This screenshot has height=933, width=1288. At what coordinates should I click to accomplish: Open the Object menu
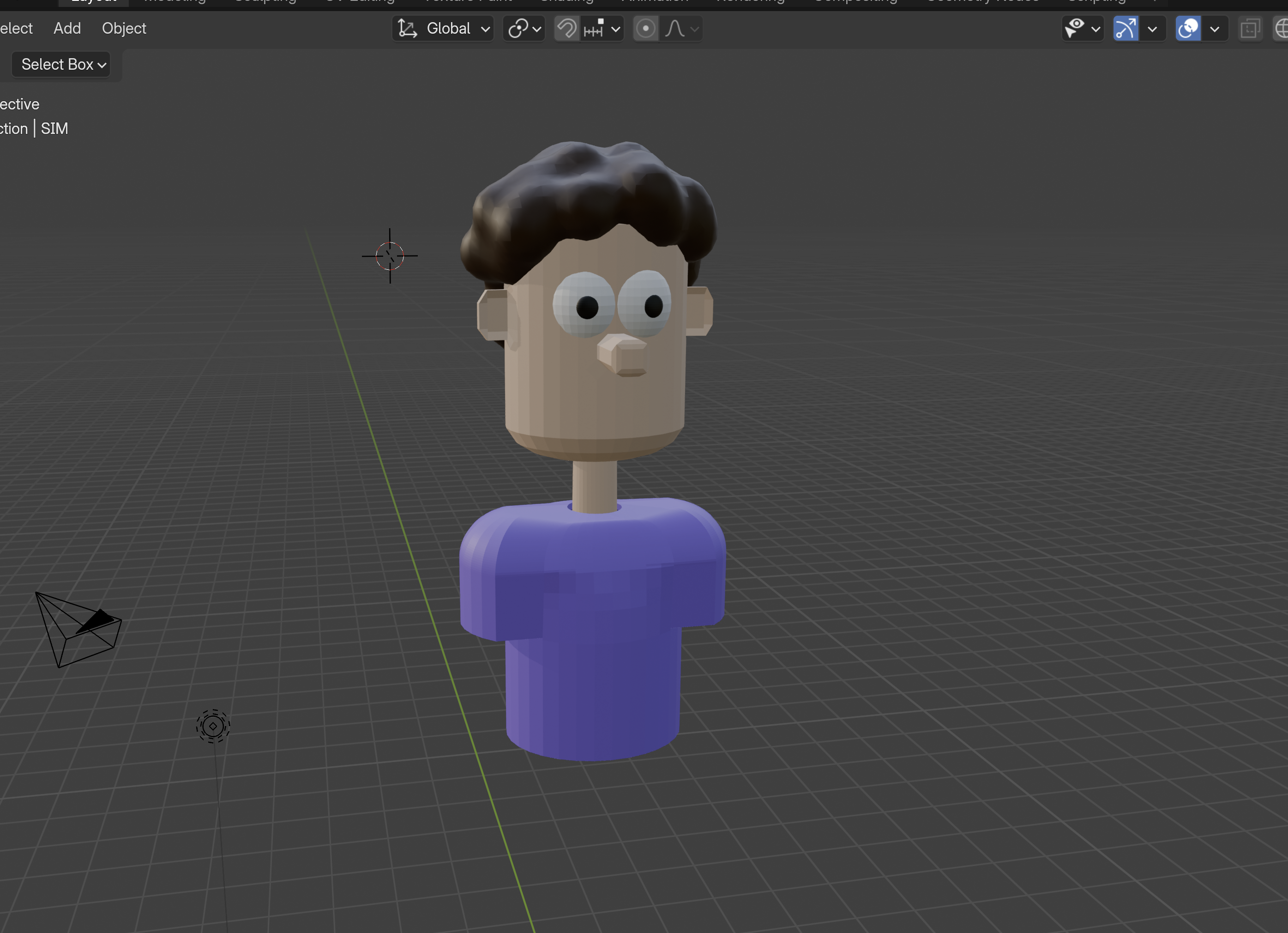124,29
